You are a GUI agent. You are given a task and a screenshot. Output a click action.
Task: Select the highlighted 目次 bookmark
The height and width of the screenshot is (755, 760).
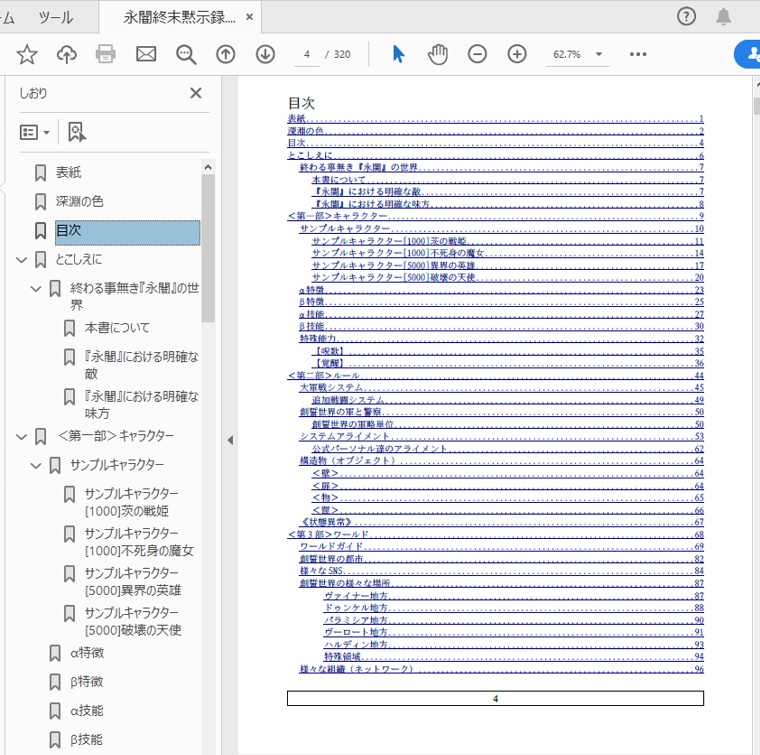(127, 232)
